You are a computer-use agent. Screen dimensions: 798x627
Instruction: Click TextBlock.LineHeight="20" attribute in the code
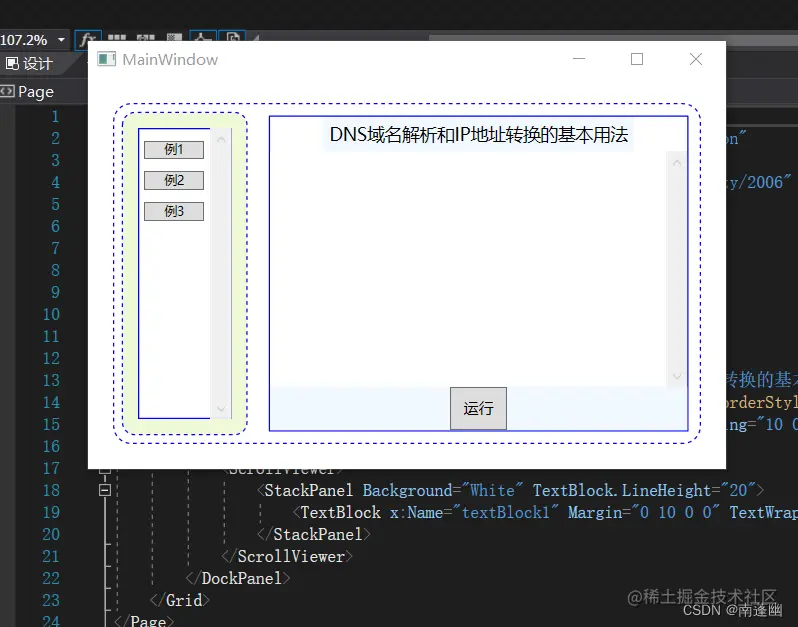pos(644,490)
